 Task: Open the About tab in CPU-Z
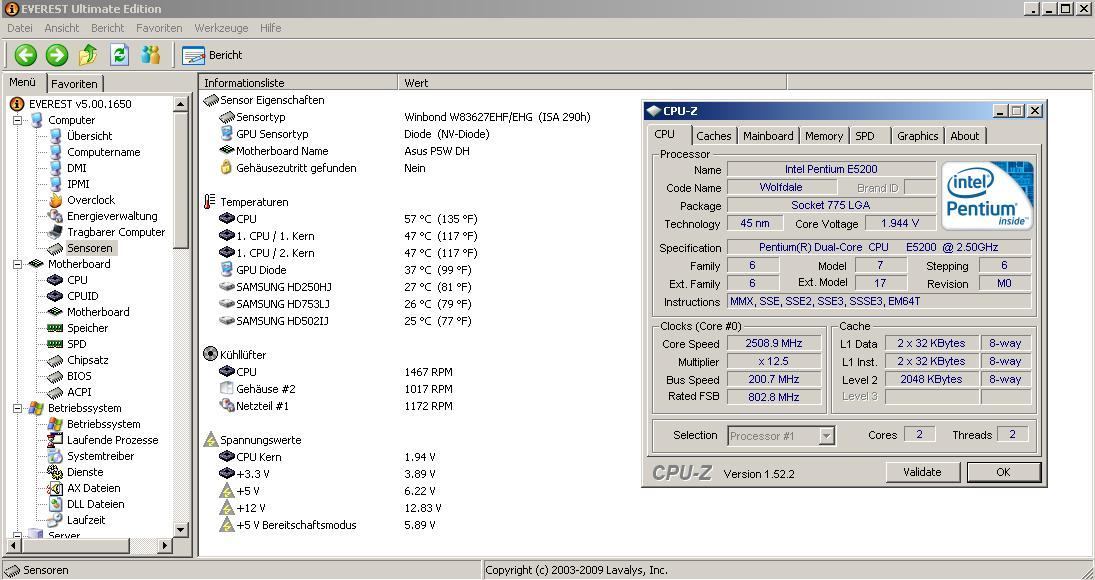click(x=965, y=136)
